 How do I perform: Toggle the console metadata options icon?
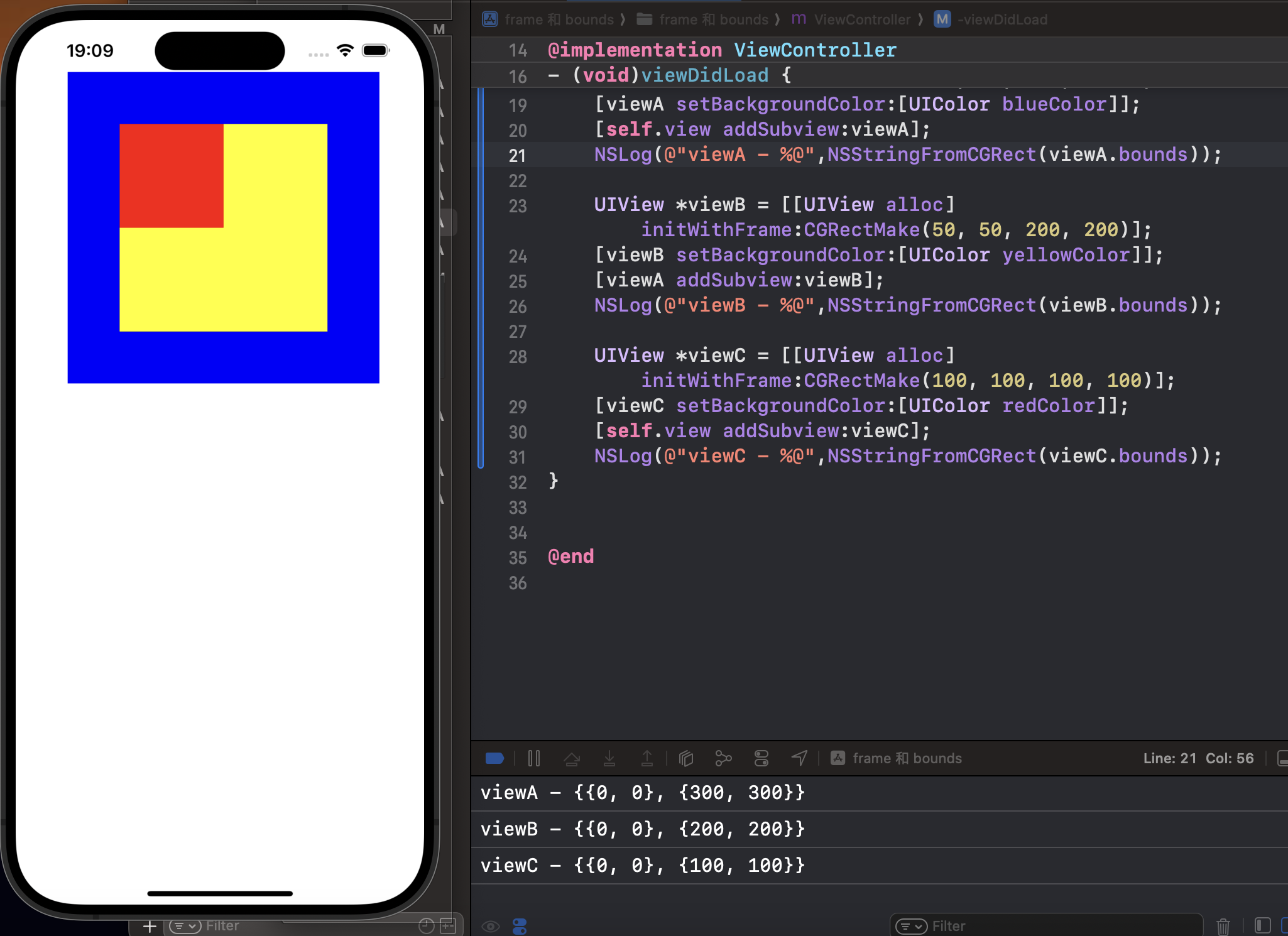tap(520, 926)
